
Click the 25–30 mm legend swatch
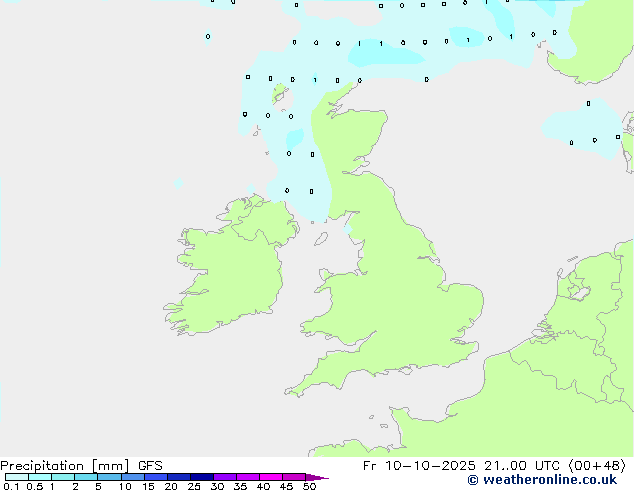click(x=202, y=477)
